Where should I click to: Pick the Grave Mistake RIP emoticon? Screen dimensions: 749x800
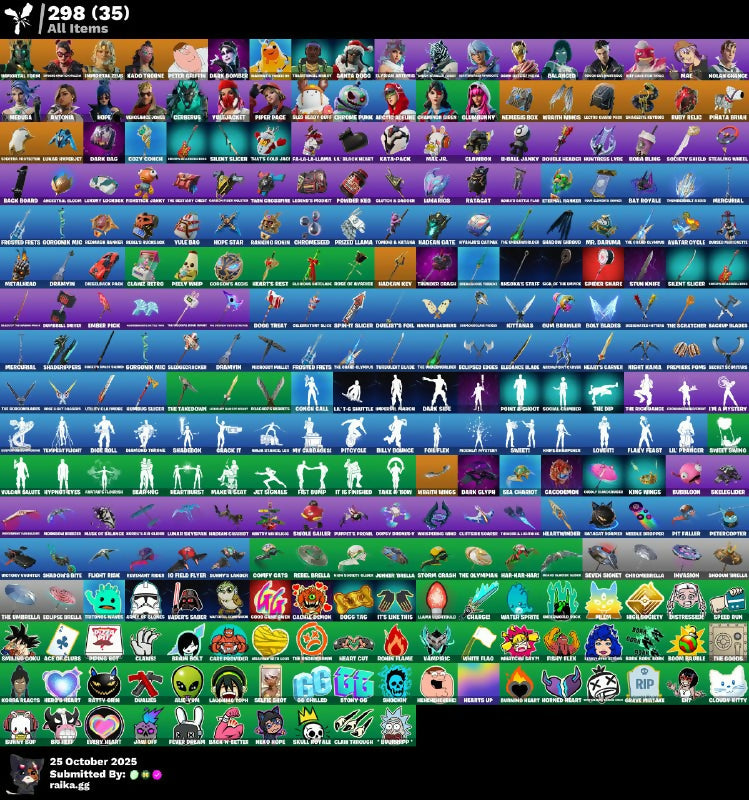(644, 683)
